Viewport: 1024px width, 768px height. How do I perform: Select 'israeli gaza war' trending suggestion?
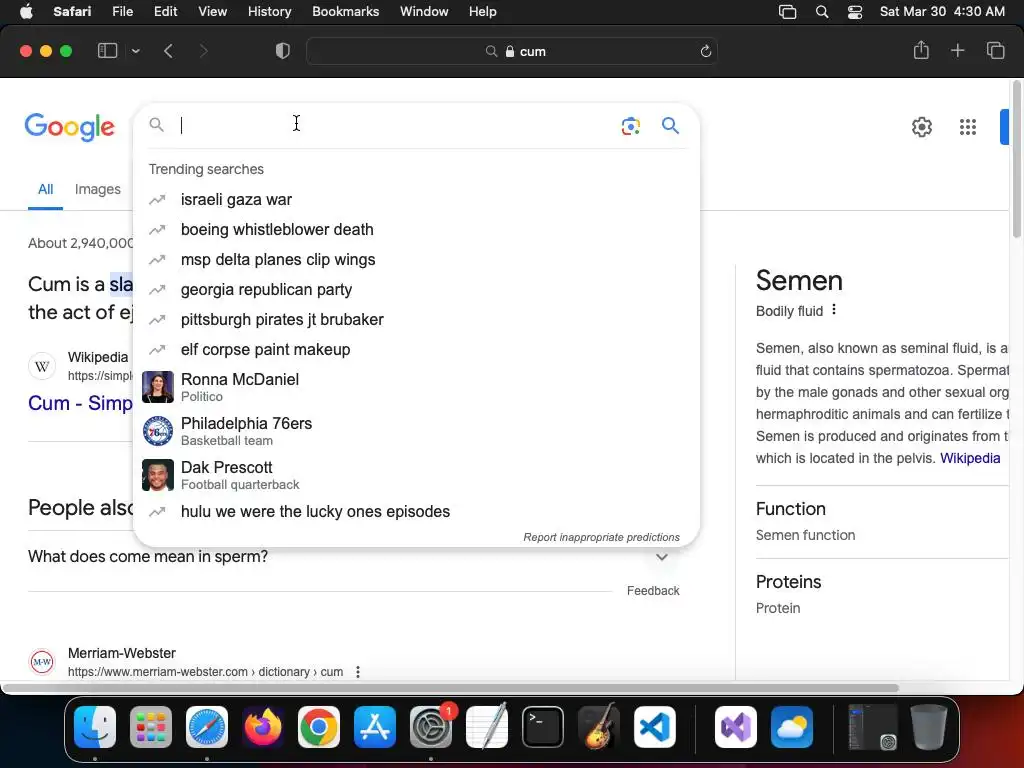coord(416,199)
